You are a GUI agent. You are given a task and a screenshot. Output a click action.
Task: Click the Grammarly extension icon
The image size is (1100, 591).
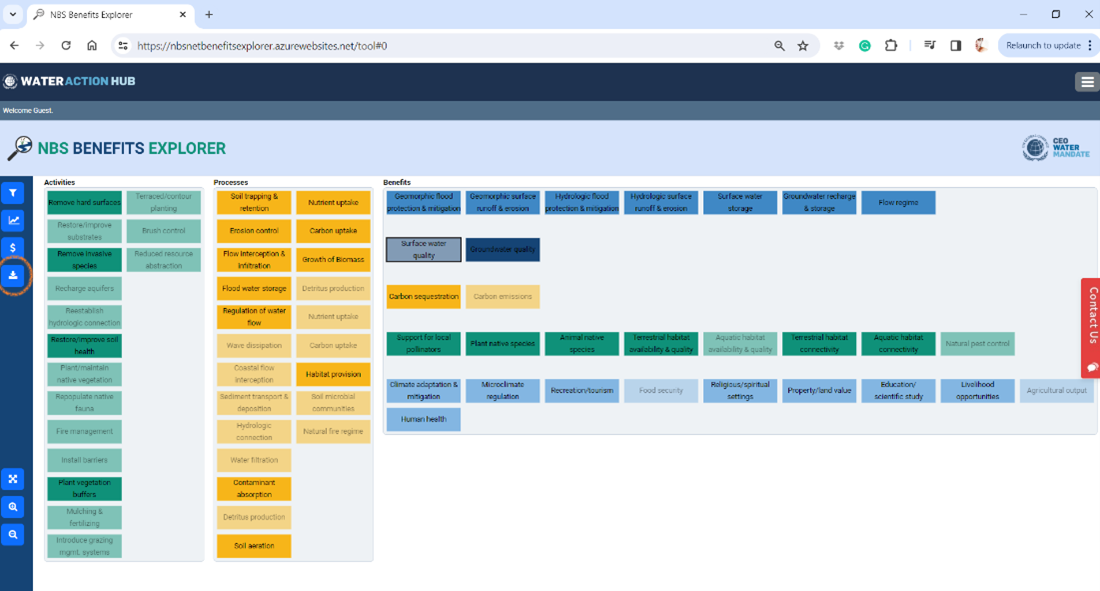point(865,46)
